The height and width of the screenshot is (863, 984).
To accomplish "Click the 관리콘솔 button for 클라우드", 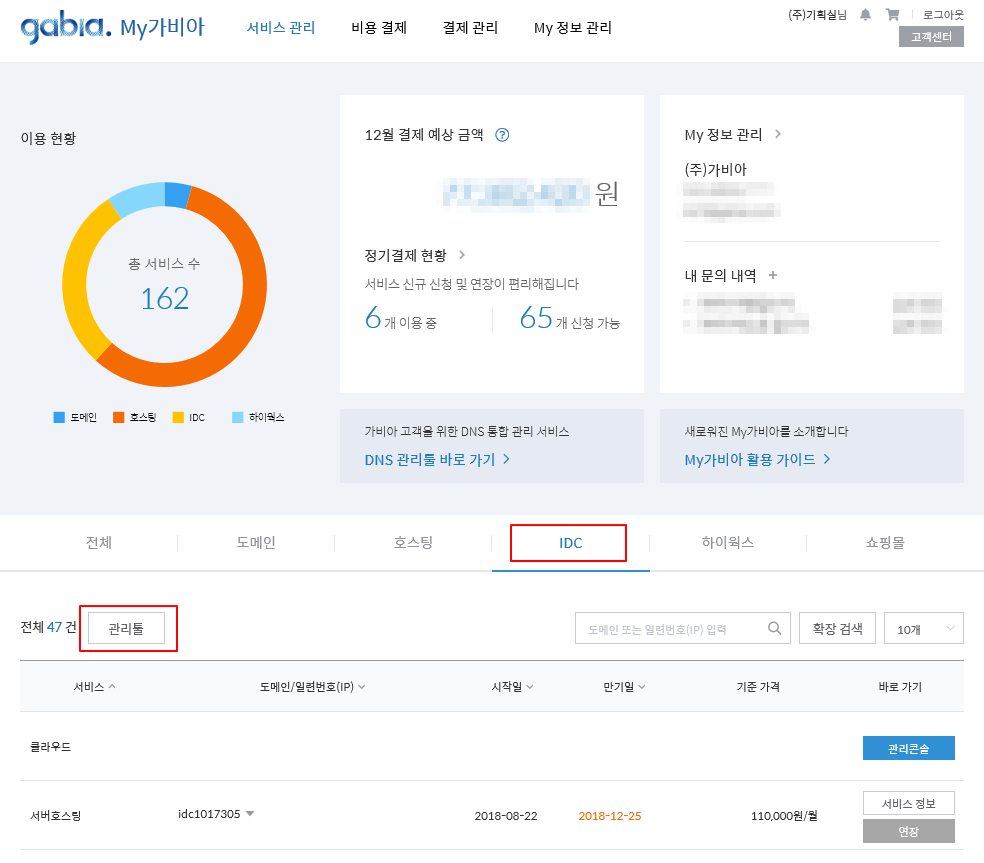I will tap(909, 748).
